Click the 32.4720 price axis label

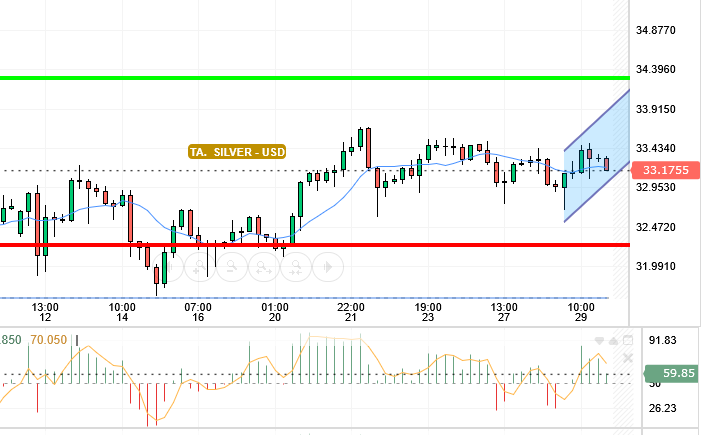(x=655, y=227)
